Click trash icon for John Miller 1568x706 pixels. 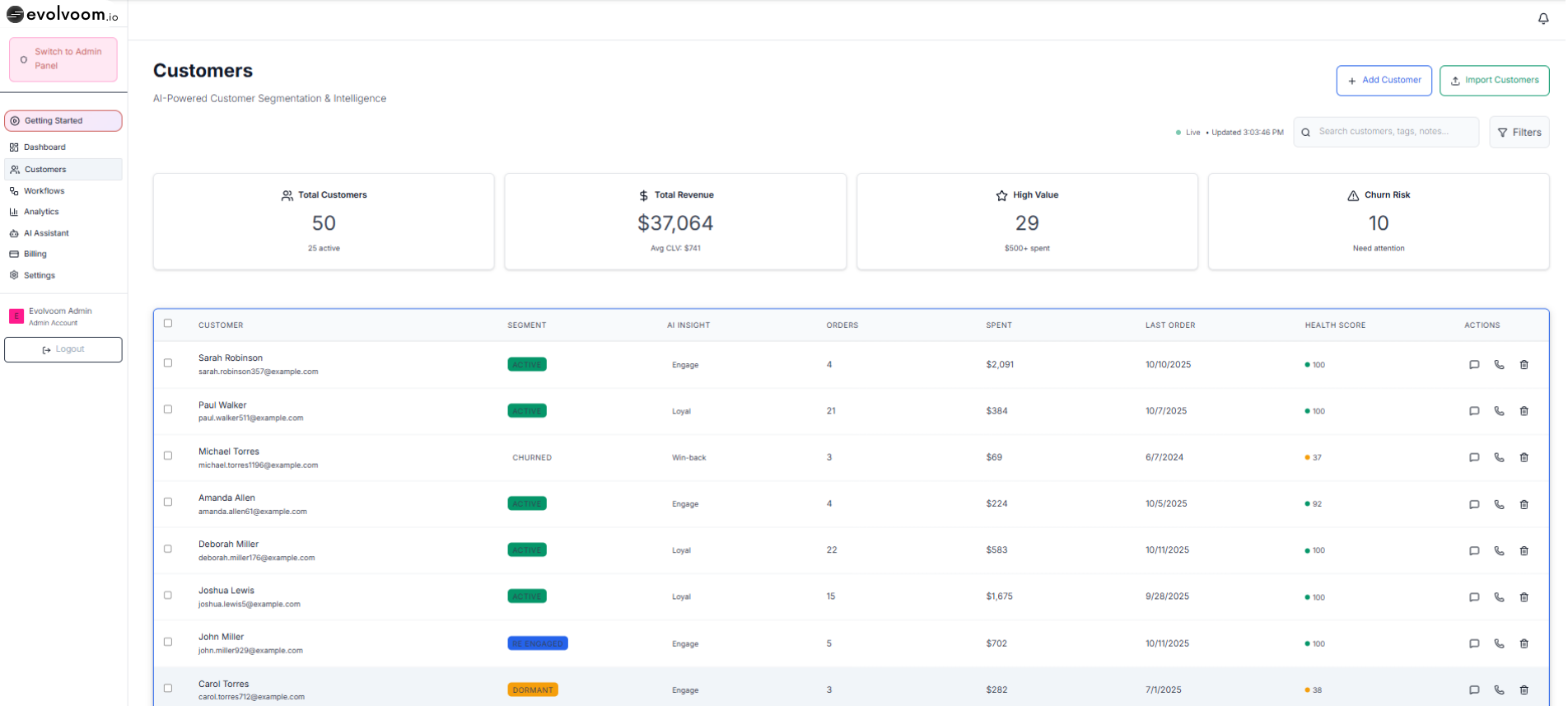[1524, 643]
